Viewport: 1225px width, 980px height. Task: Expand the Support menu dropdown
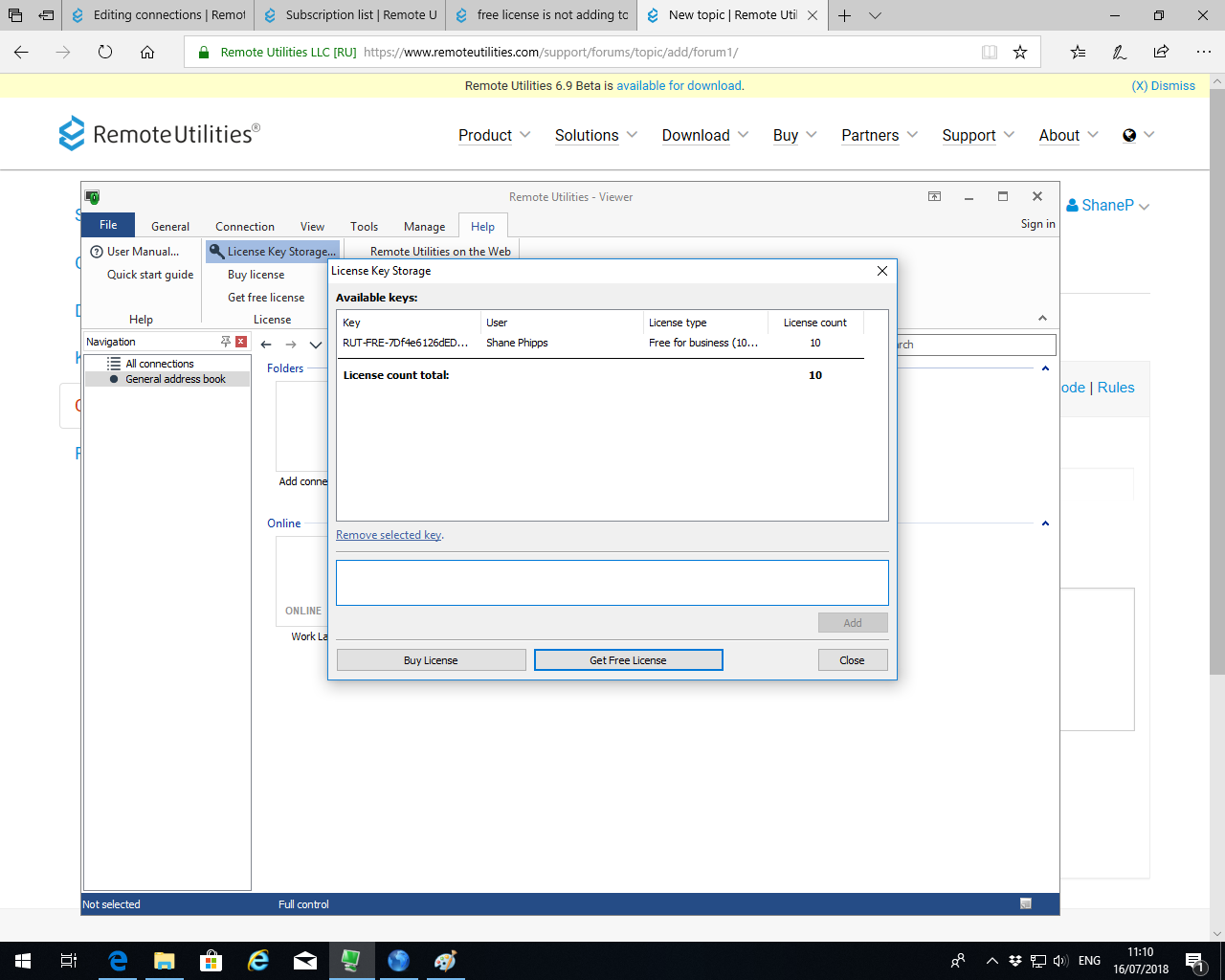(977, 135)
